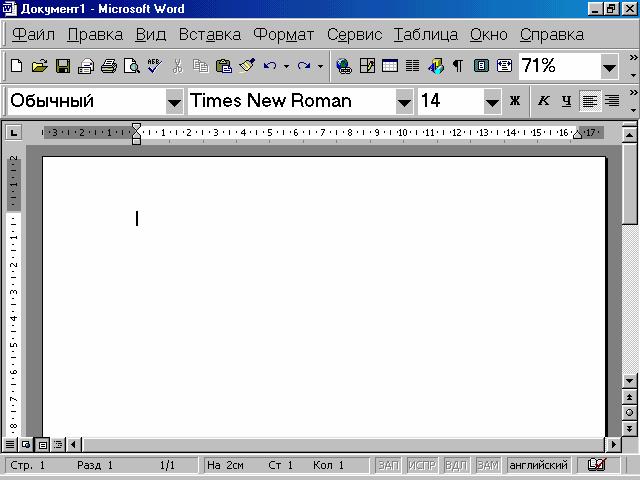
Task: Toggle bold formatting Ж button
Action: pyautogui.click(x=515, y=100)
